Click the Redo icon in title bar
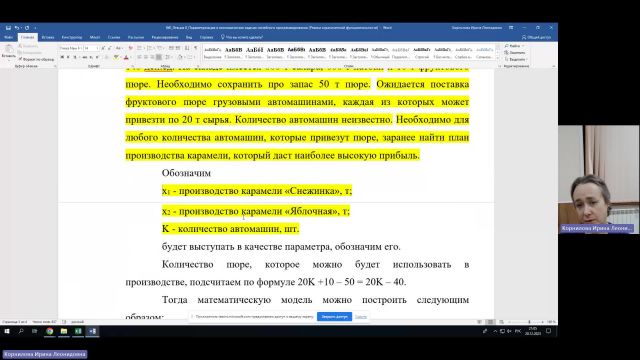Viewport: 640px width, 360px height. [27, 28]
